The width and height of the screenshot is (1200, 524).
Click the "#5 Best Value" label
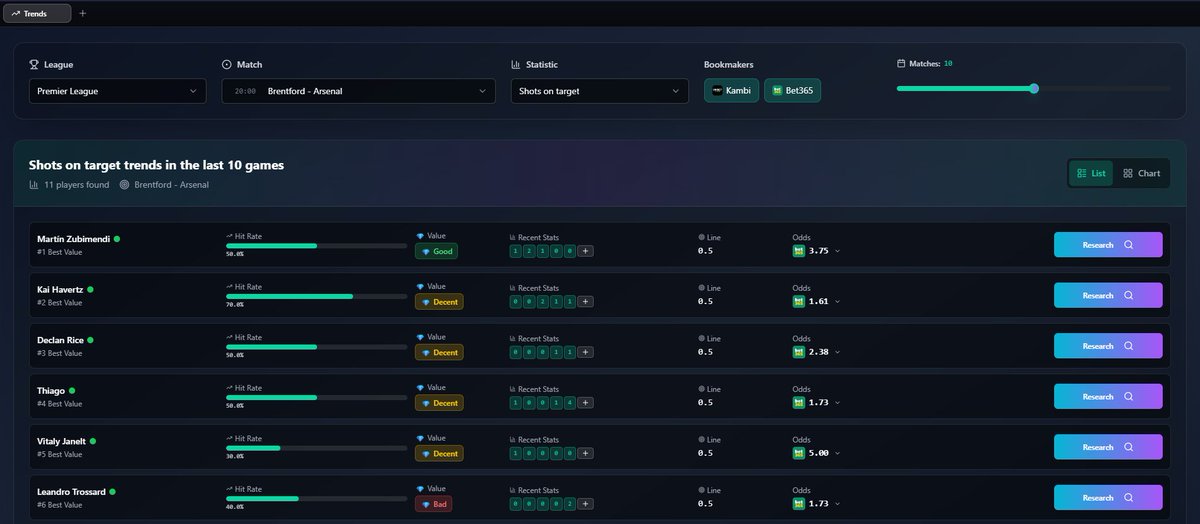pos(60,454)
